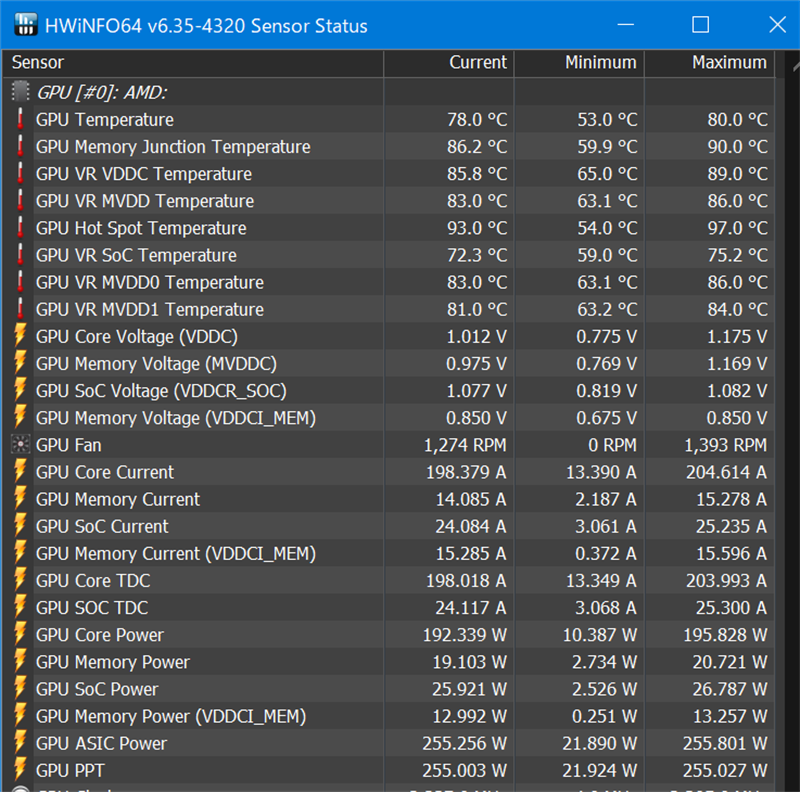Image resolution: width=800 pixels, height=792 pixels.
Task: Click lightning icon for GPU SoC Power
Action: click(x=20, y=689)
